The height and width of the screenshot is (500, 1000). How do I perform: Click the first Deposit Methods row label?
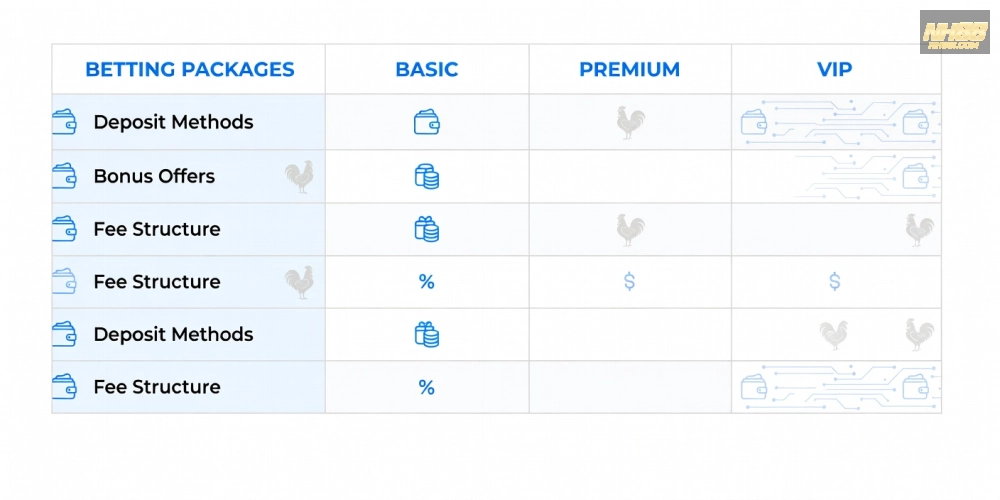pos(173,122)
